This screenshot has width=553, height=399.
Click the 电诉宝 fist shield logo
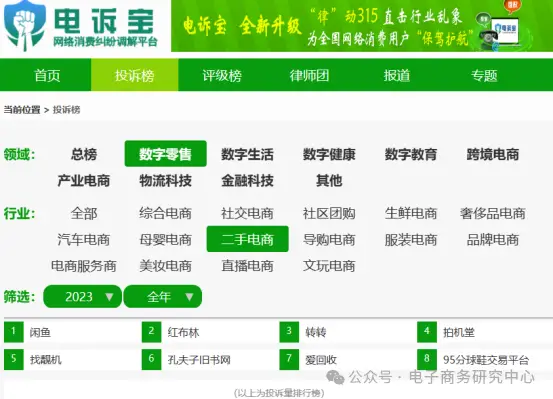point(25,25)
